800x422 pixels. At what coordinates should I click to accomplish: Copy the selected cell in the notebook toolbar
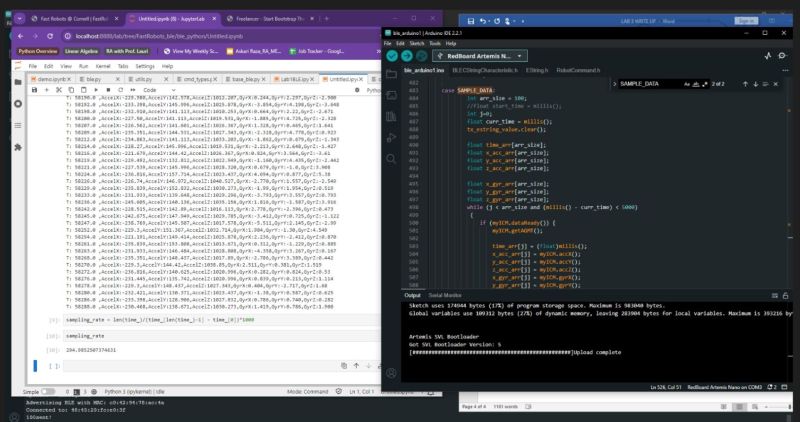[71, 90]
